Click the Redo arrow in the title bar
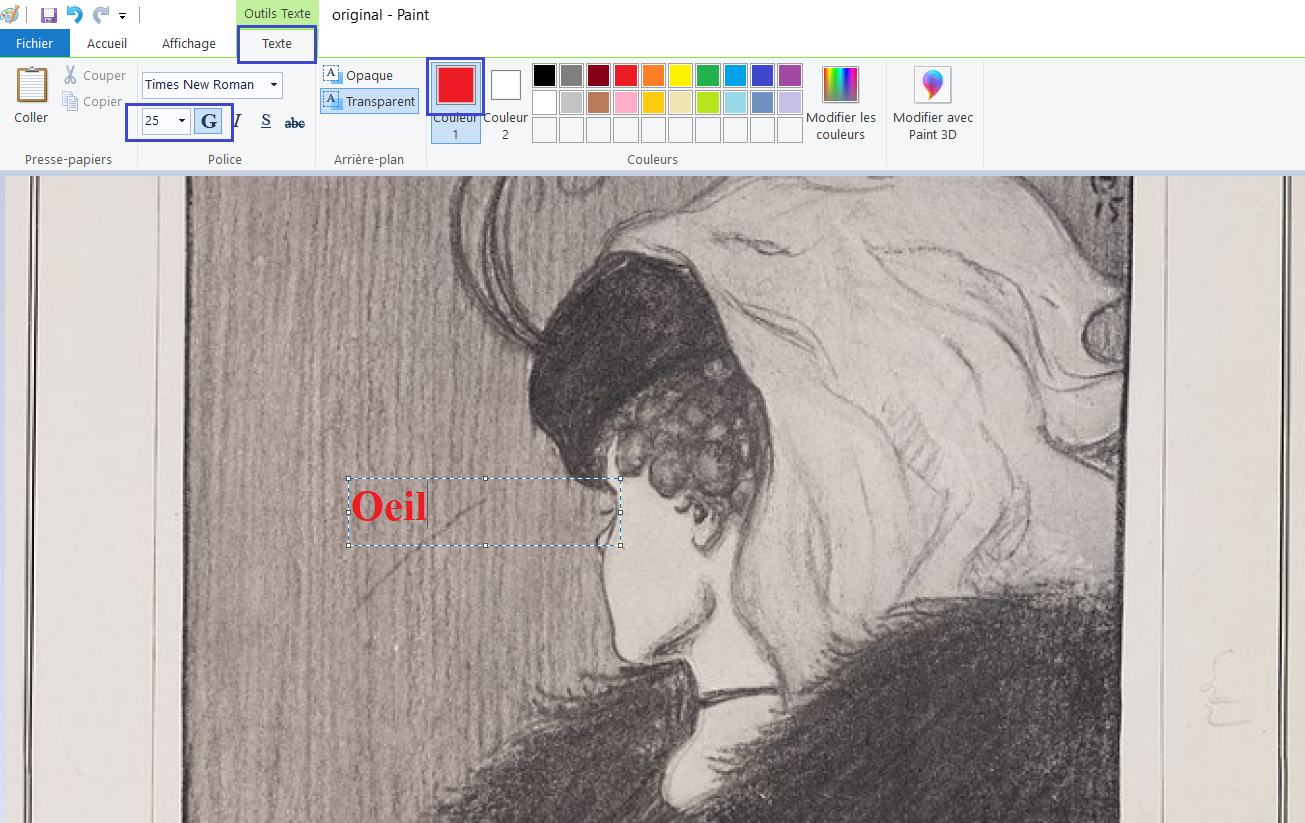The height and width of the screenshot is (823, 1305). point(101,15)
